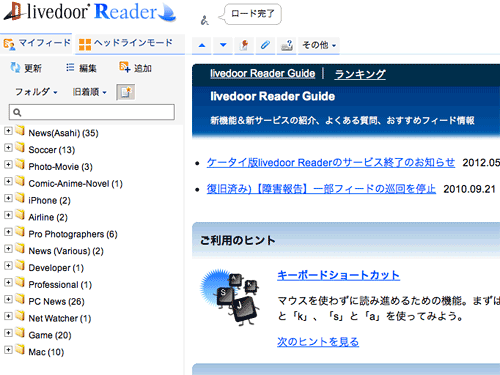Expand the Airline folder
The height and width of the screenshot is (375, 500).
point(8,215)
